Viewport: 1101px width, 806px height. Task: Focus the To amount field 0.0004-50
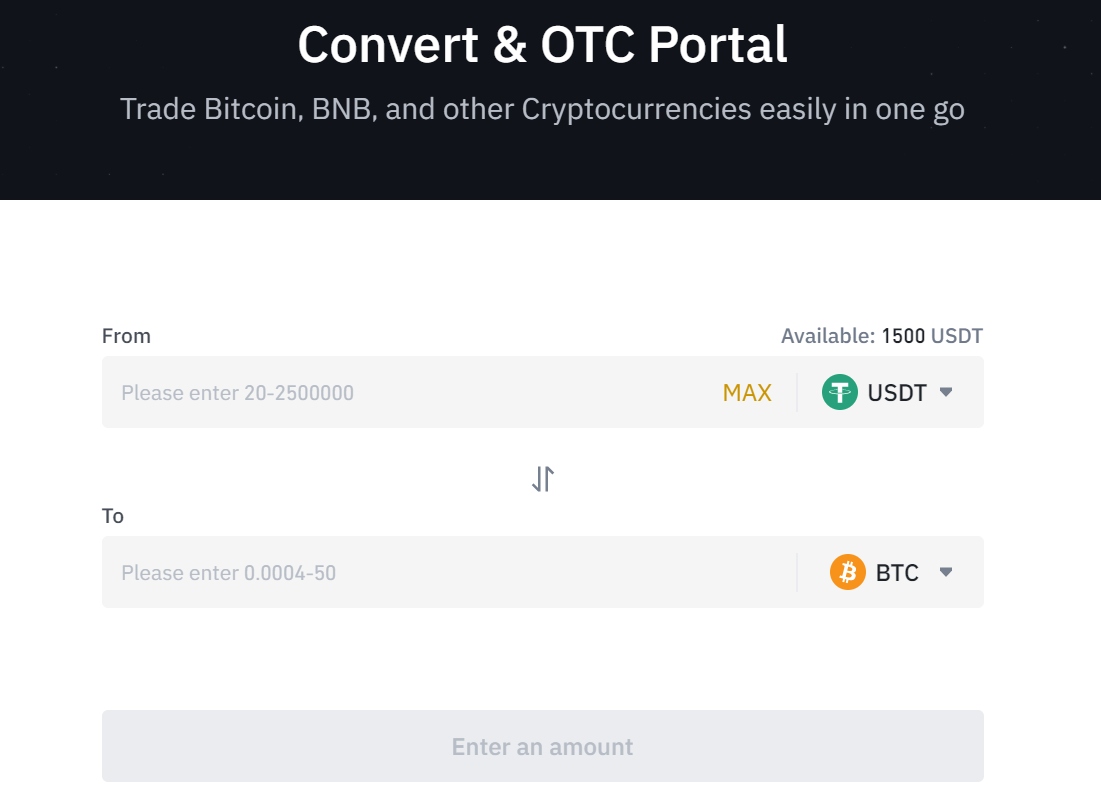[400, 572]
